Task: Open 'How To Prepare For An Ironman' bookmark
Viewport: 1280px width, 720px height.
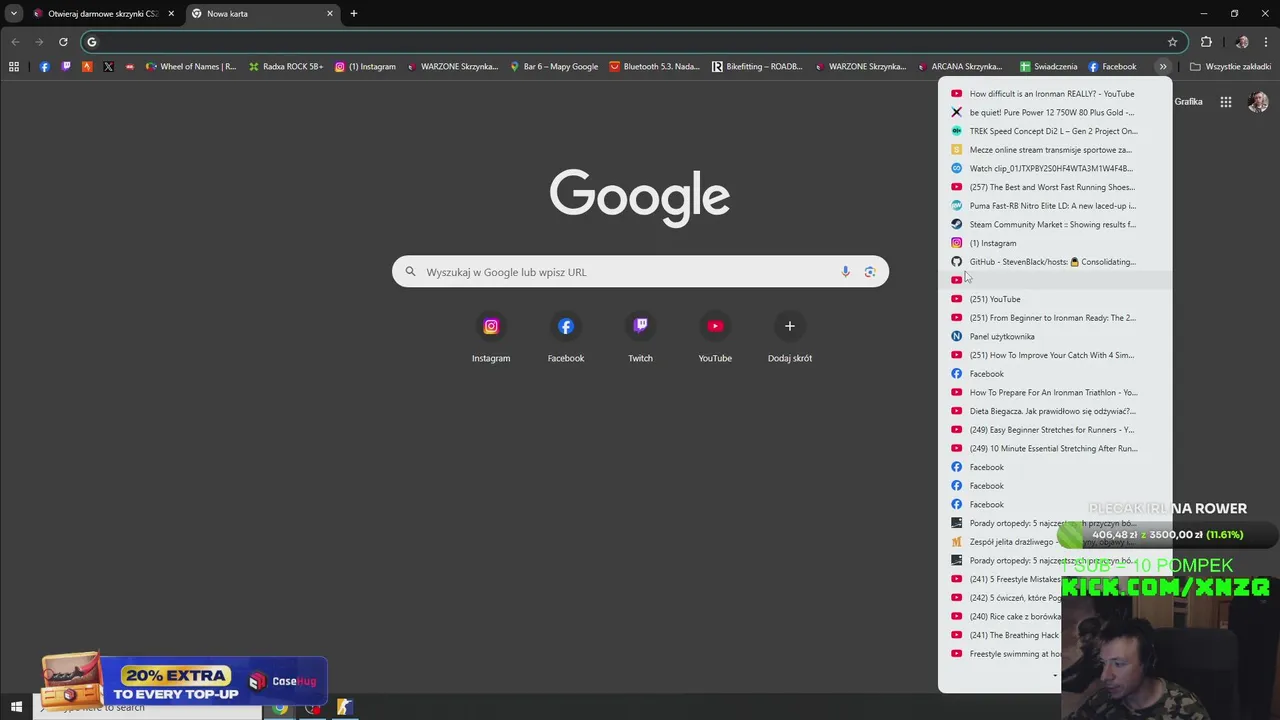Action: pyautogui.click(x=1055, y=393)
